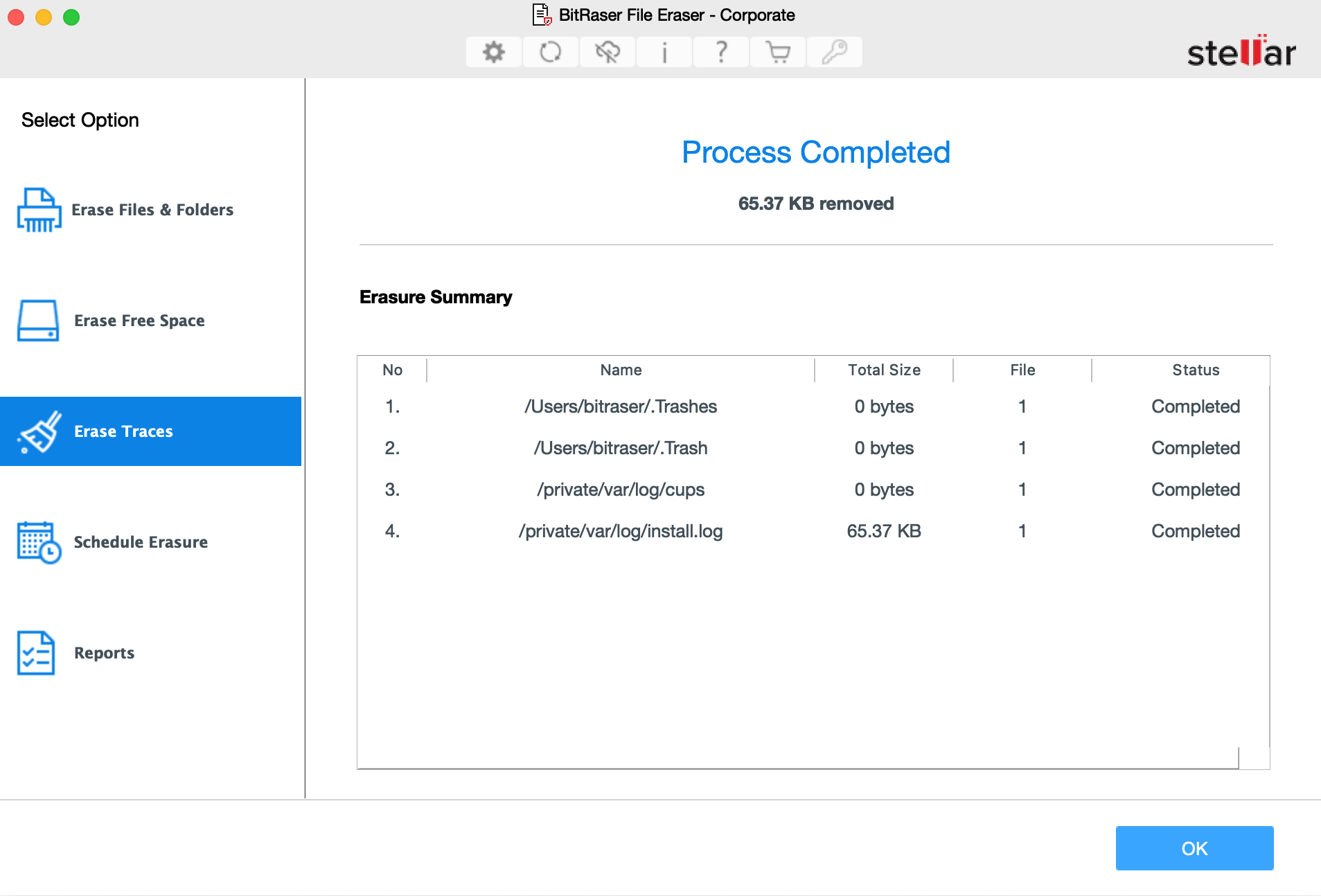Click the checklist Reports icon
Image resolution: width=1321 pixels, height=896 pixels.
[x=36, y=653]
